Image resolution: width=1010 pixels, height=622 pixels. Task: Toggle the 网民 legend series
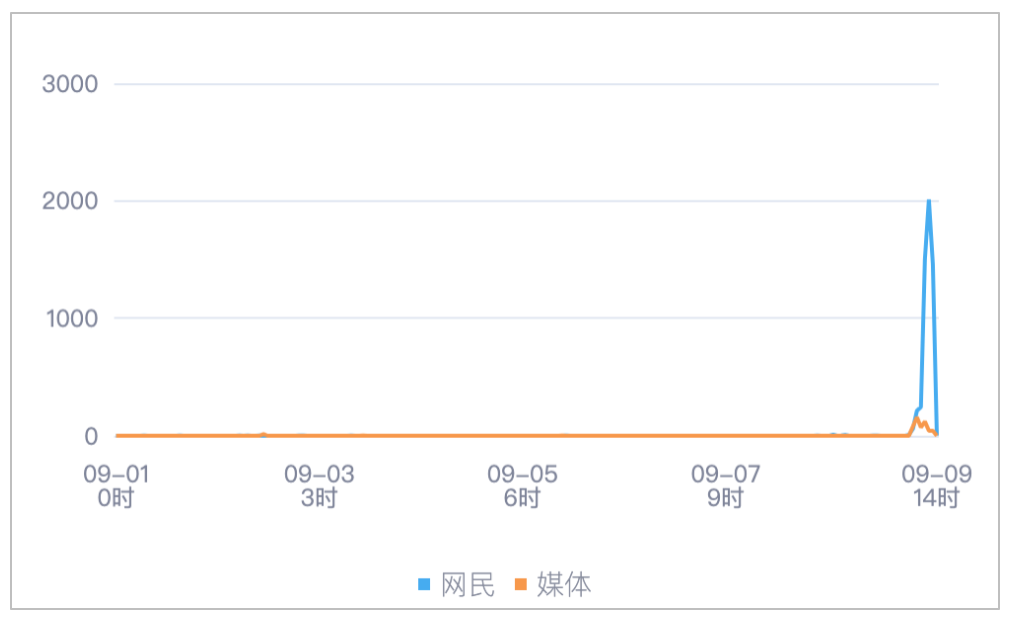pyautogui.click(x=456, y=585)
